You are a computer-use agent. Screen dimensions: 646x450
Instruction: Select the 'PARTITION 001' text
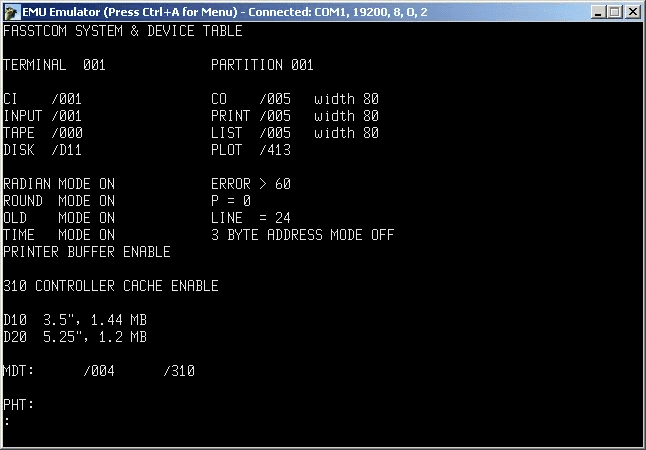(x=262, y=65)
